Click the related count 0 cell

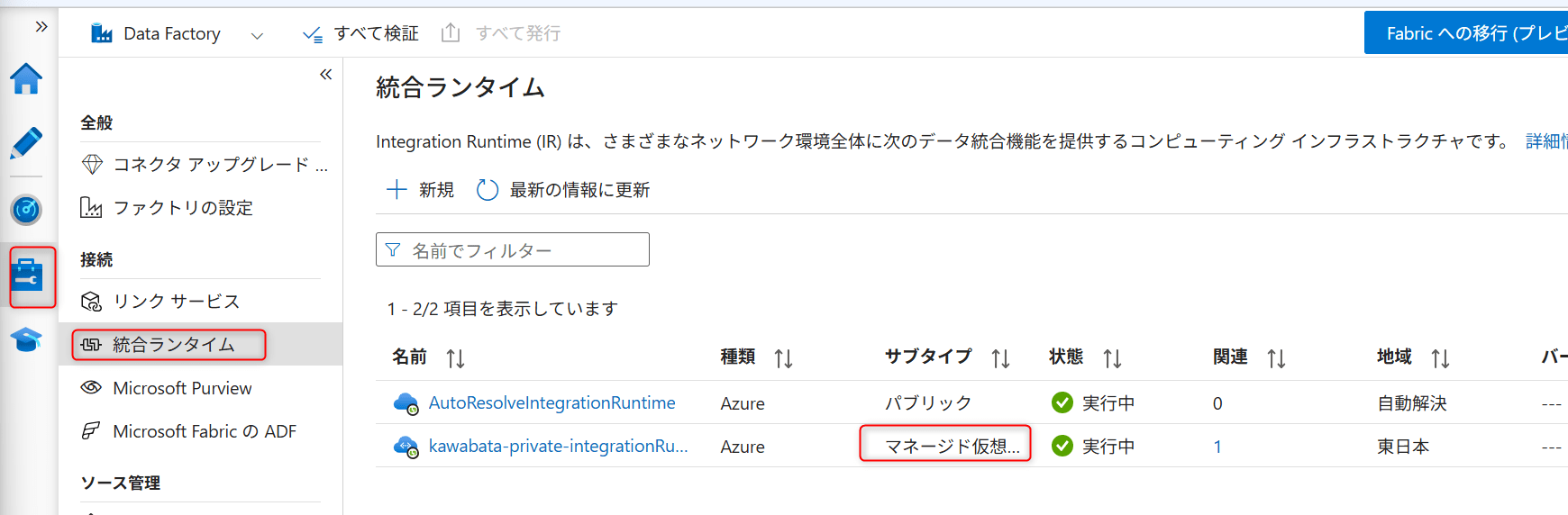(1217, 403)
